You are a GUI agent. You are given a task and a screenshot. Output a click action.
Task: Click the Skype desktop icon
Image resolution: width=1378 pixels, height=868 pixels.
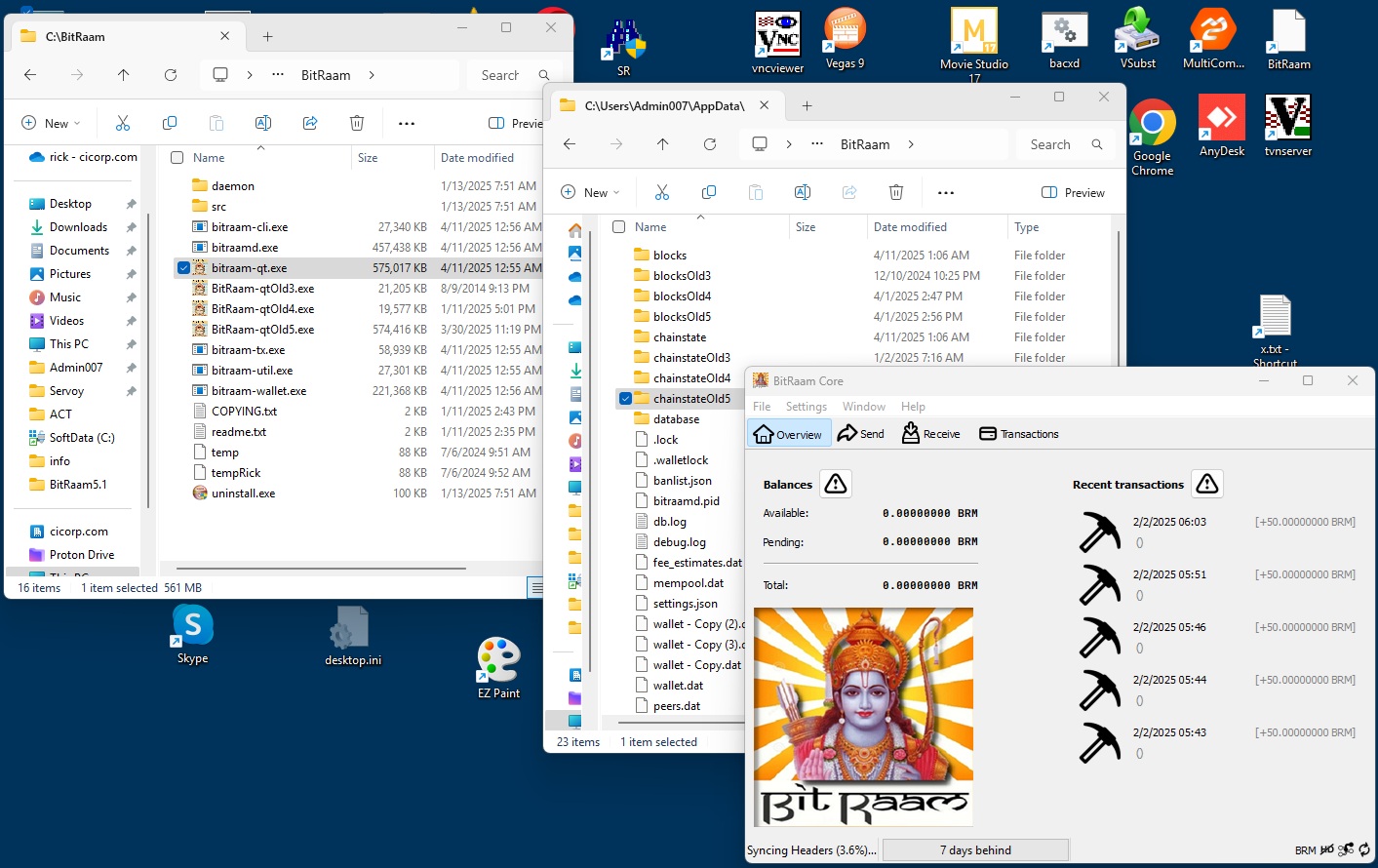192,635
